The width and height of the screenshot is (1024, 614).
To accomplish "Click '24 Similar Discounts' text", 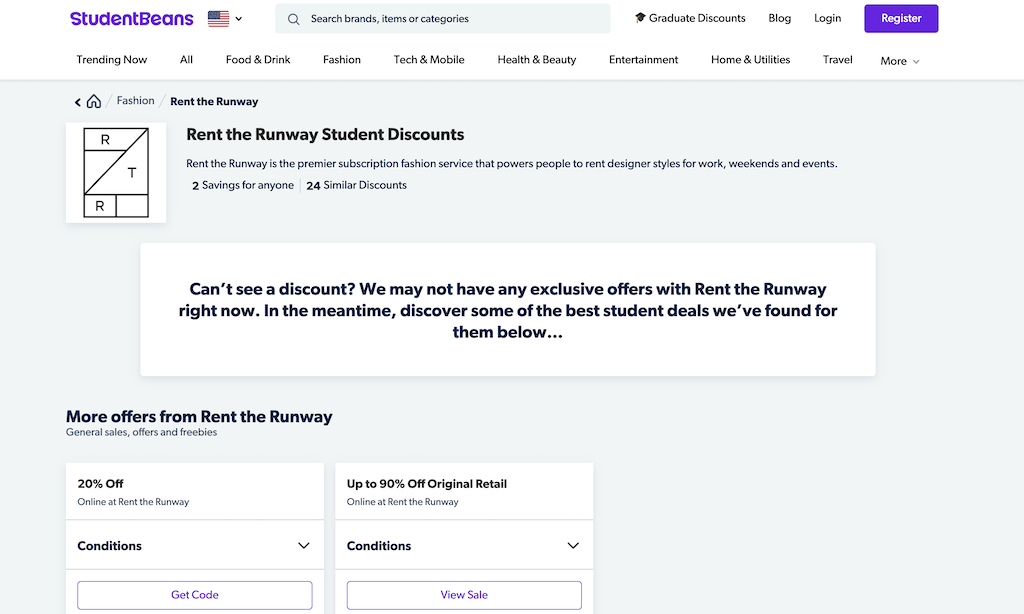I will pyautogui.click(x=357, y=186).
